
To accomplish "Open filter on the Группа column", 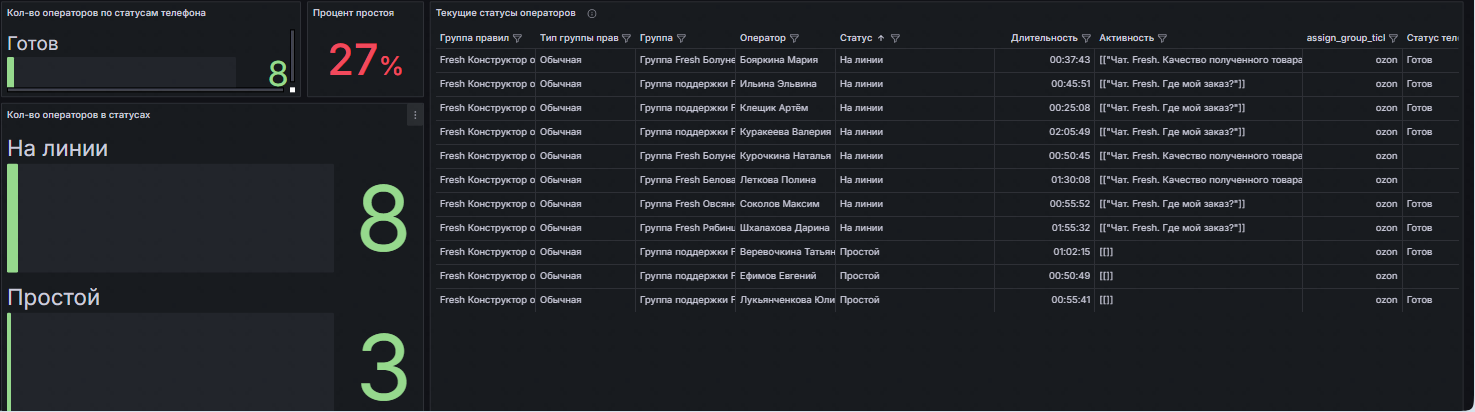I will [x=681, y=39].
